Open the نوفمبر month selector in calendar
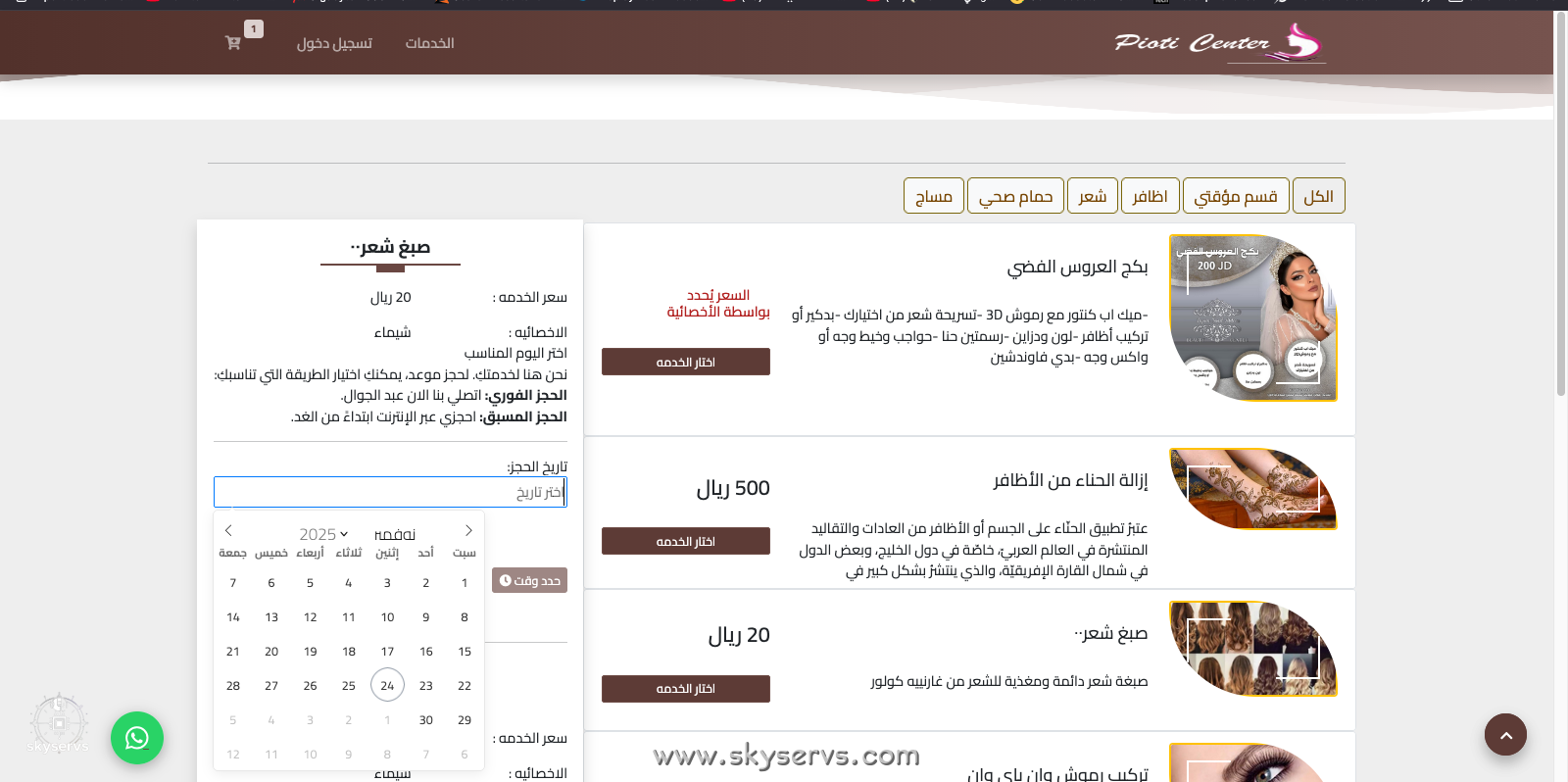The height and width of the screenshot is (782, 1568). pos(395,534)
